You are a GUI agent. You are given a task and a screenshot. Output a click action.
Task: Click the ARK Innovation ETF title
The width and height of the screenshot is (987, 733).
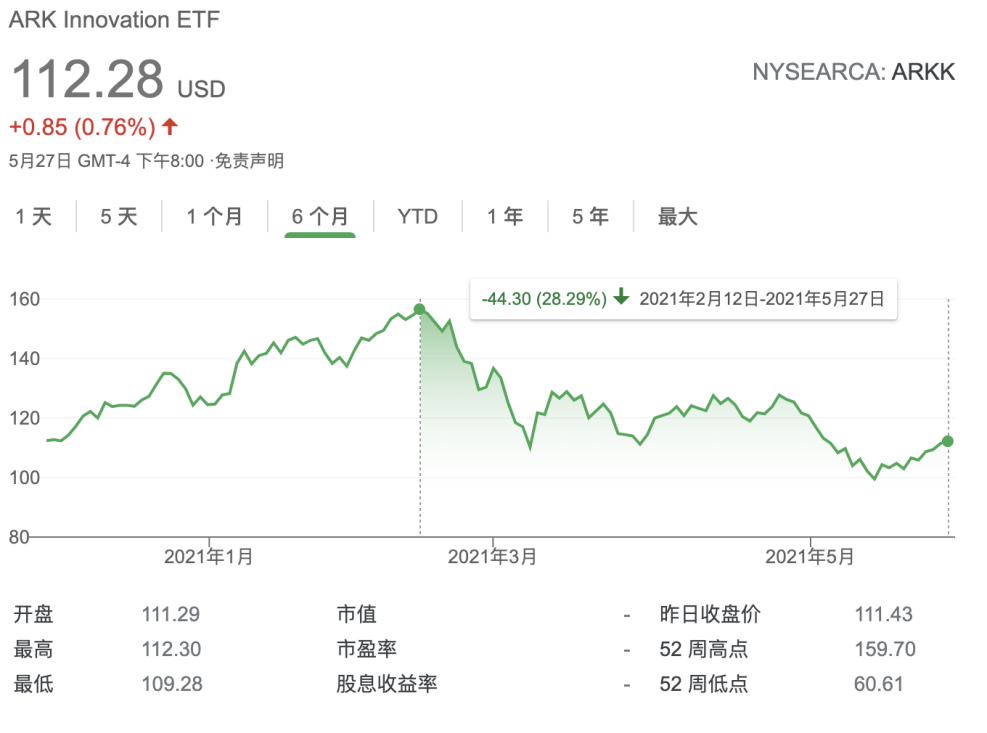pos(115,19)
